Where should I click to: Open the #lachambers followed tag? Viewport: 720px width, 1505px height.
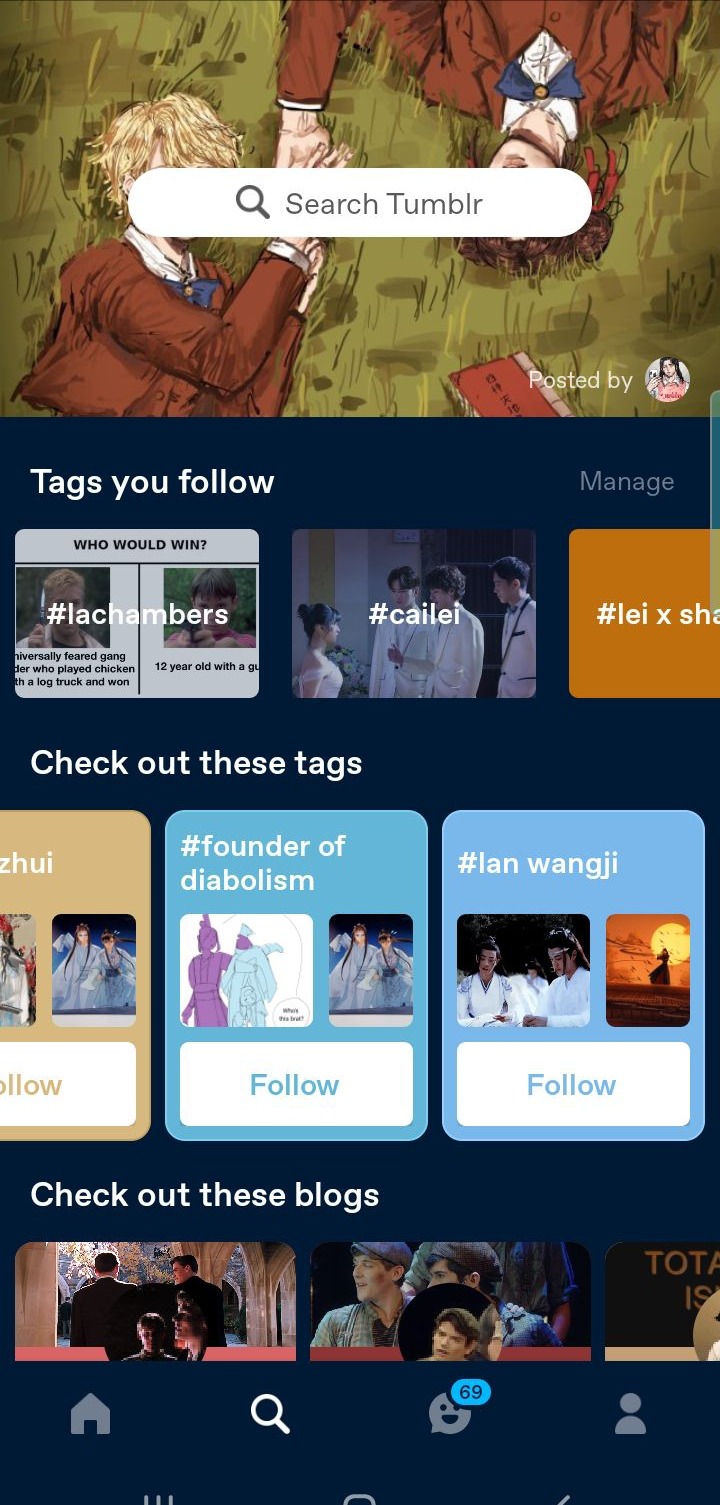pyautogui.click(x=137, y=613)
